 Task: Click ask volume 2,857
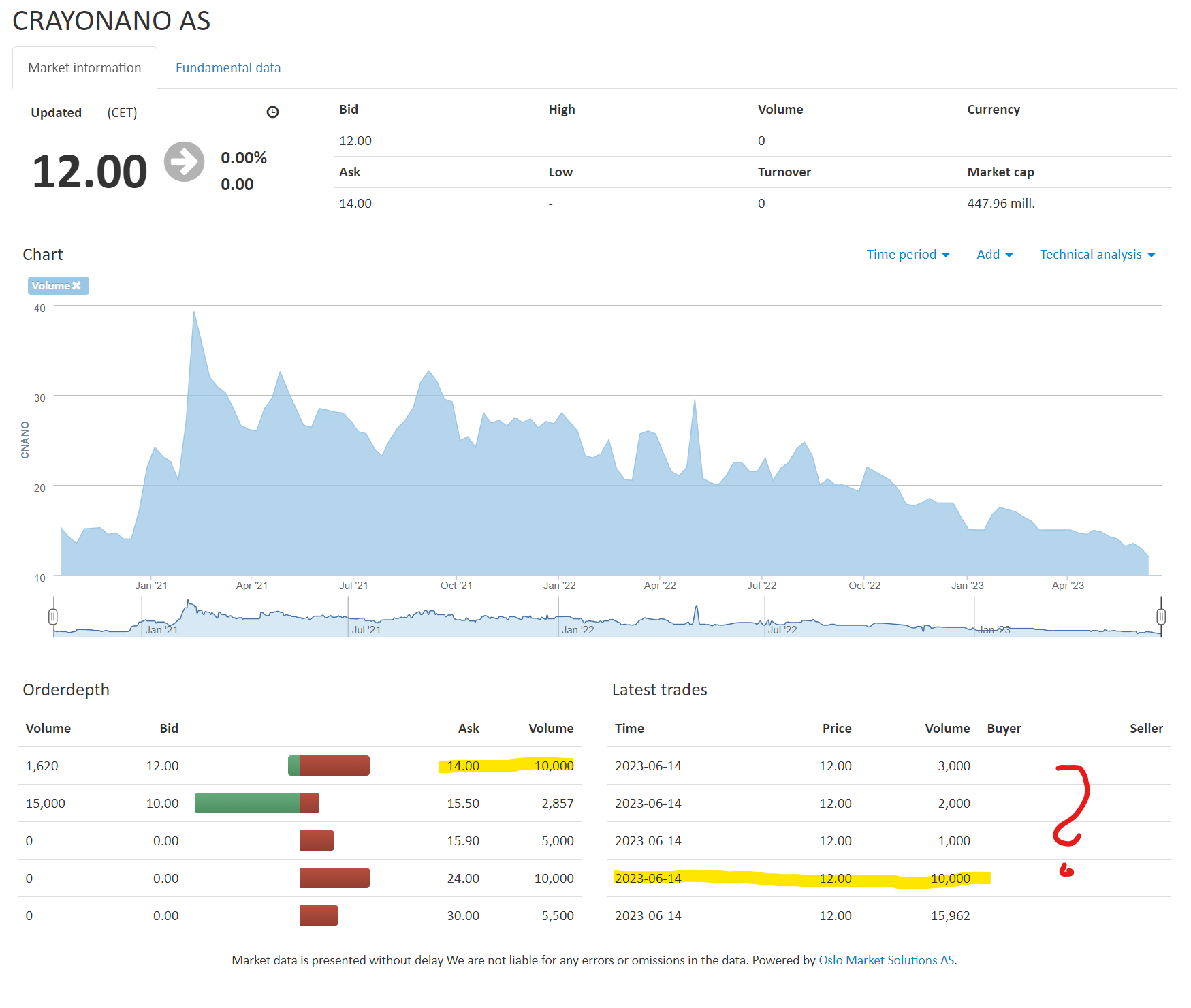558,803
